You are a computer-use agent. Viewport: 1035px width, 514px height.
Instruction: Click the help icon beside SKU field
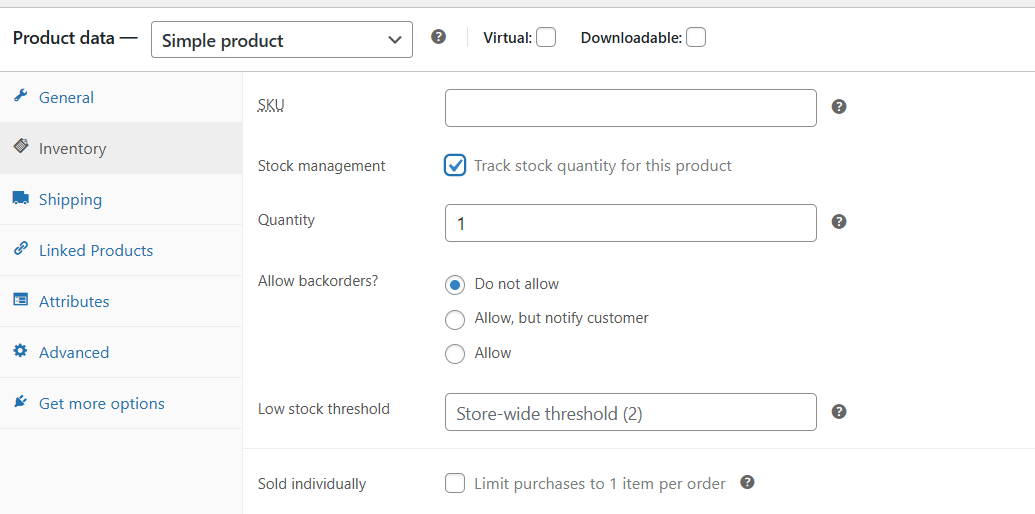pyautogui.click(x=838, y=107)
